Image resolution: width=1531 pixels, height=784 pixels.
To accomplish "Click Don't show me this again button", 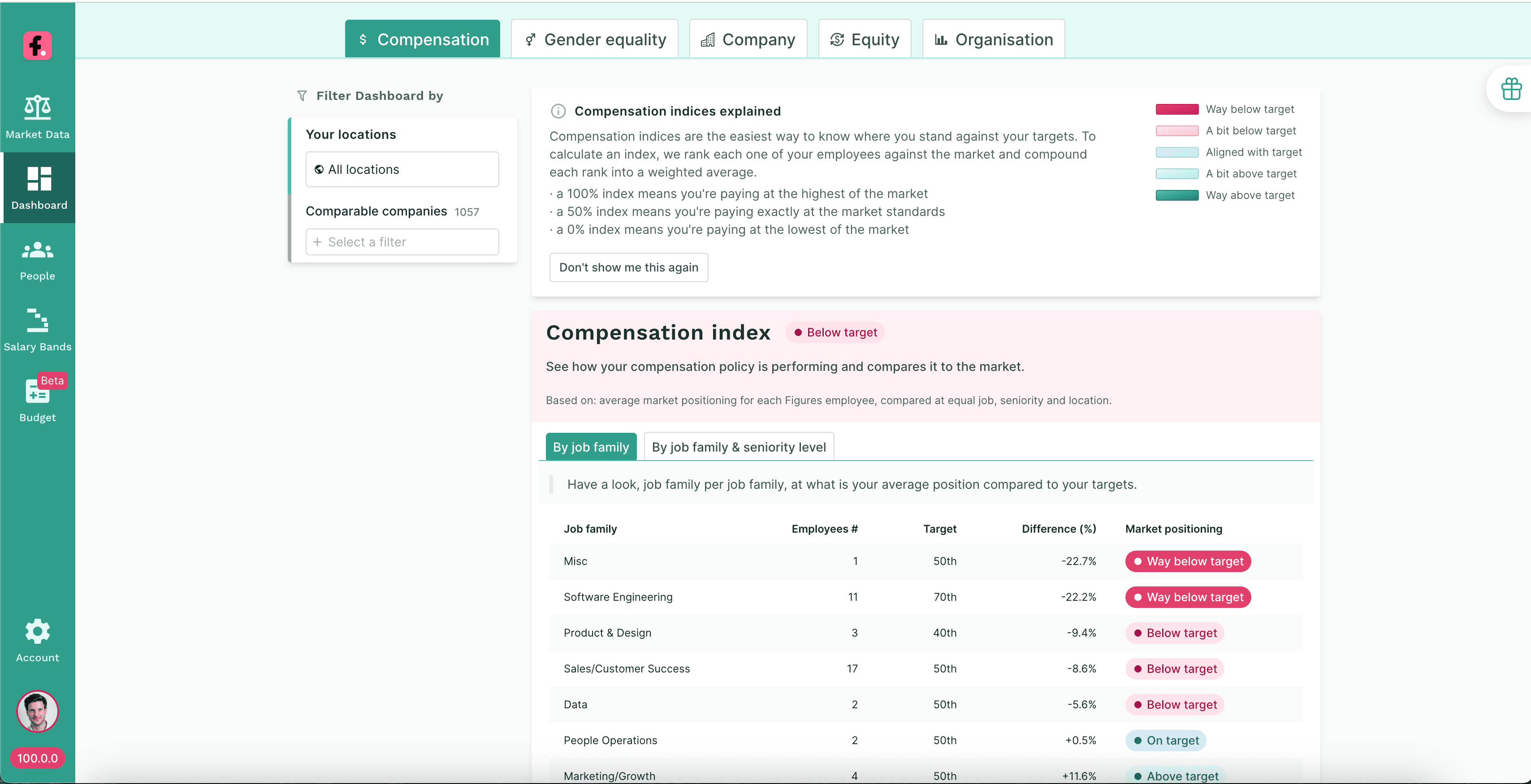I will 629,267.
